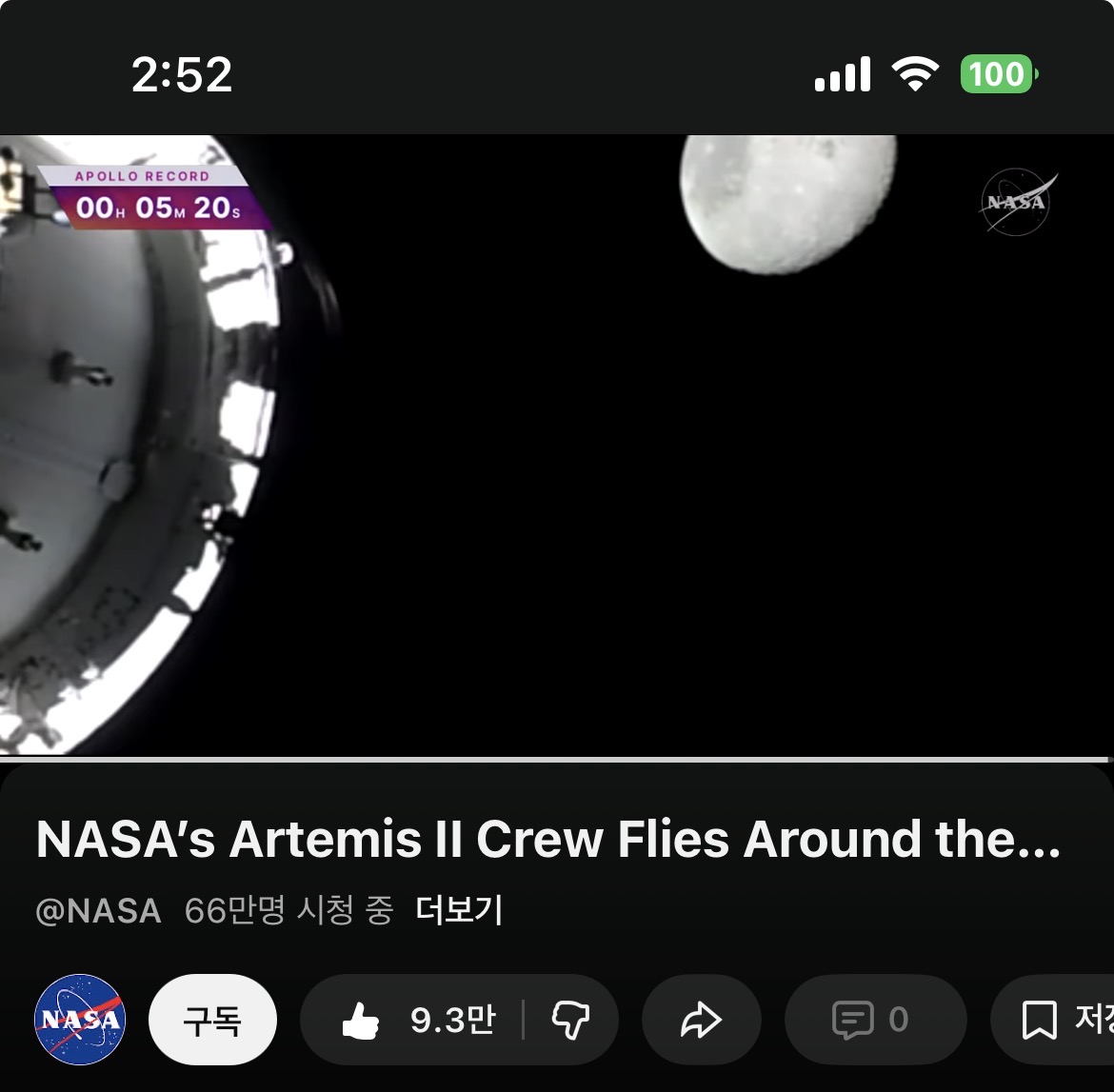Subscribe with the 구독 button

(212, 1020)
